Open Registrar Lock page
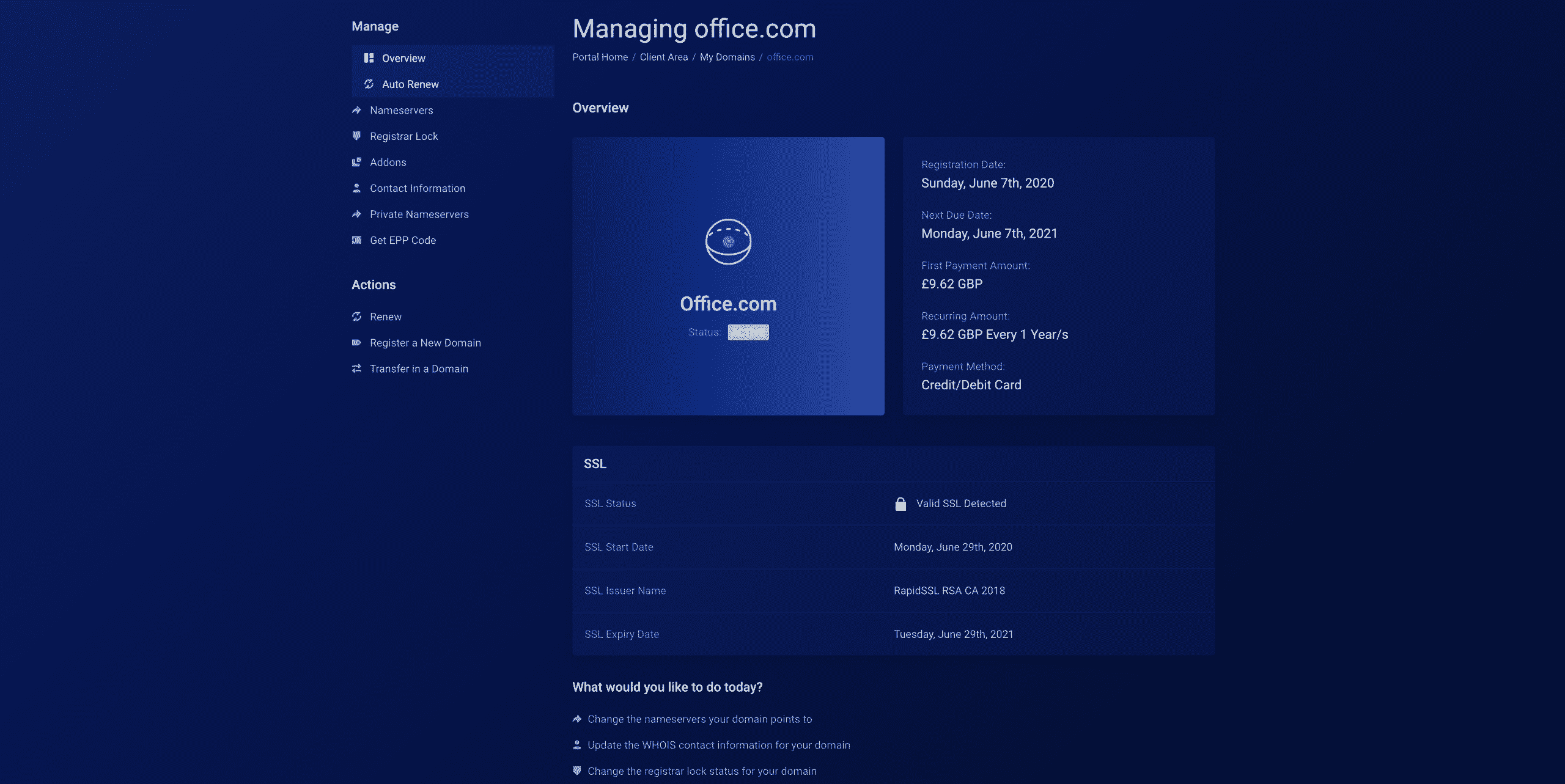 pyautogui.click(x=403, y=136)
